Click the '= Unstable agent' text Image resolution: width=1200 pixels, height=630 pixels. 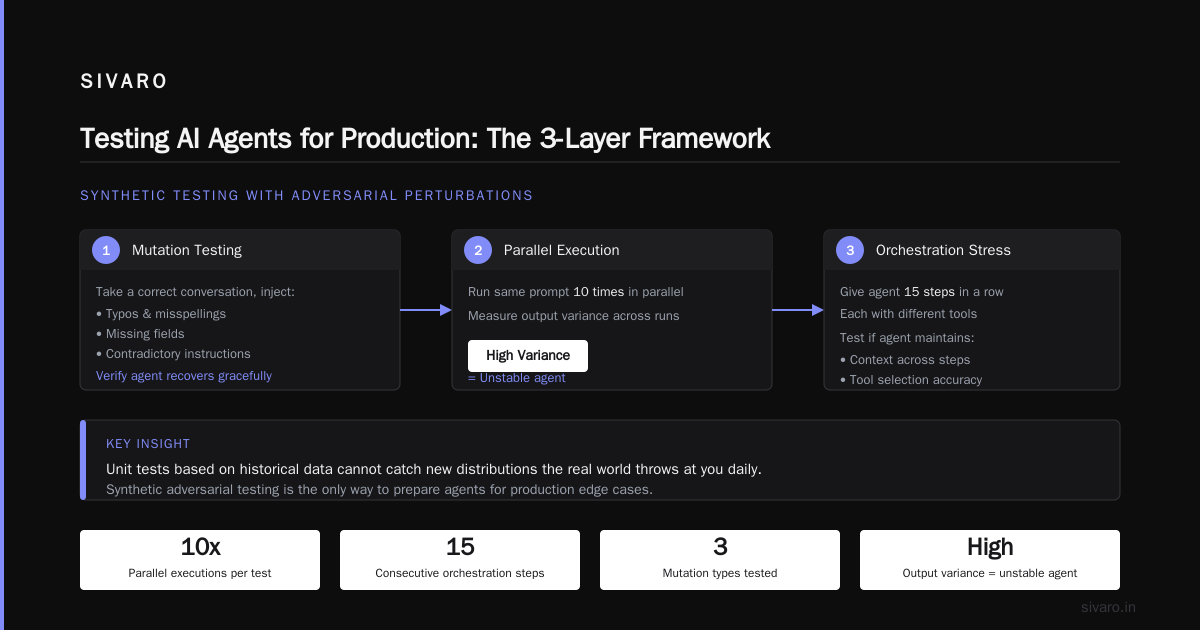pos(517,378)
